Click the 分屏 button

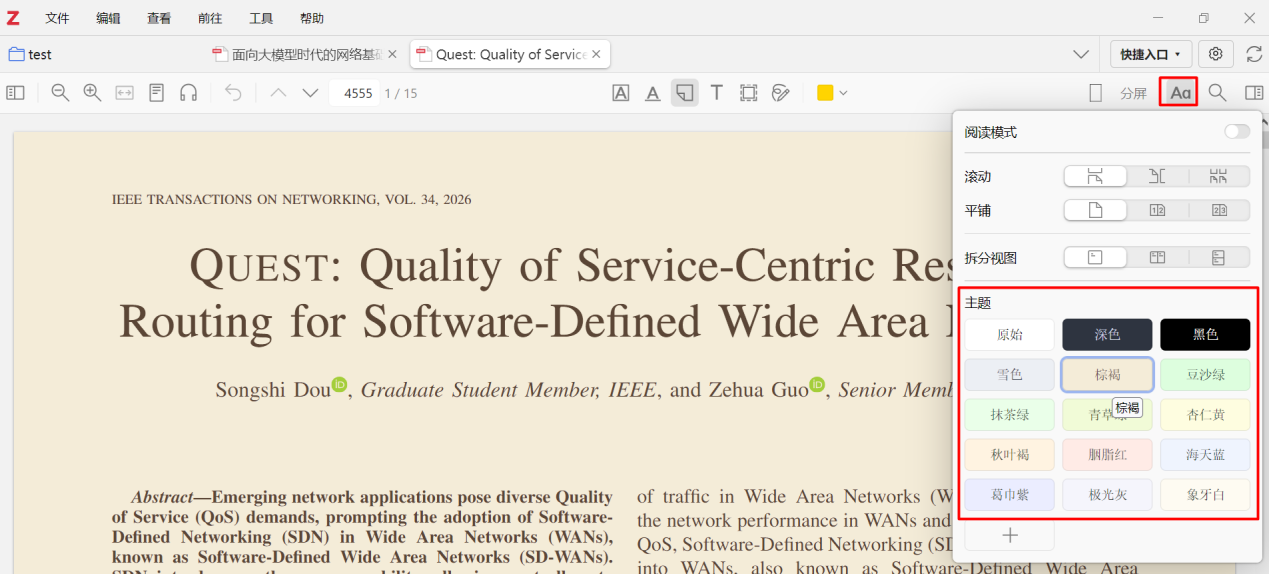coord(1133,93)
